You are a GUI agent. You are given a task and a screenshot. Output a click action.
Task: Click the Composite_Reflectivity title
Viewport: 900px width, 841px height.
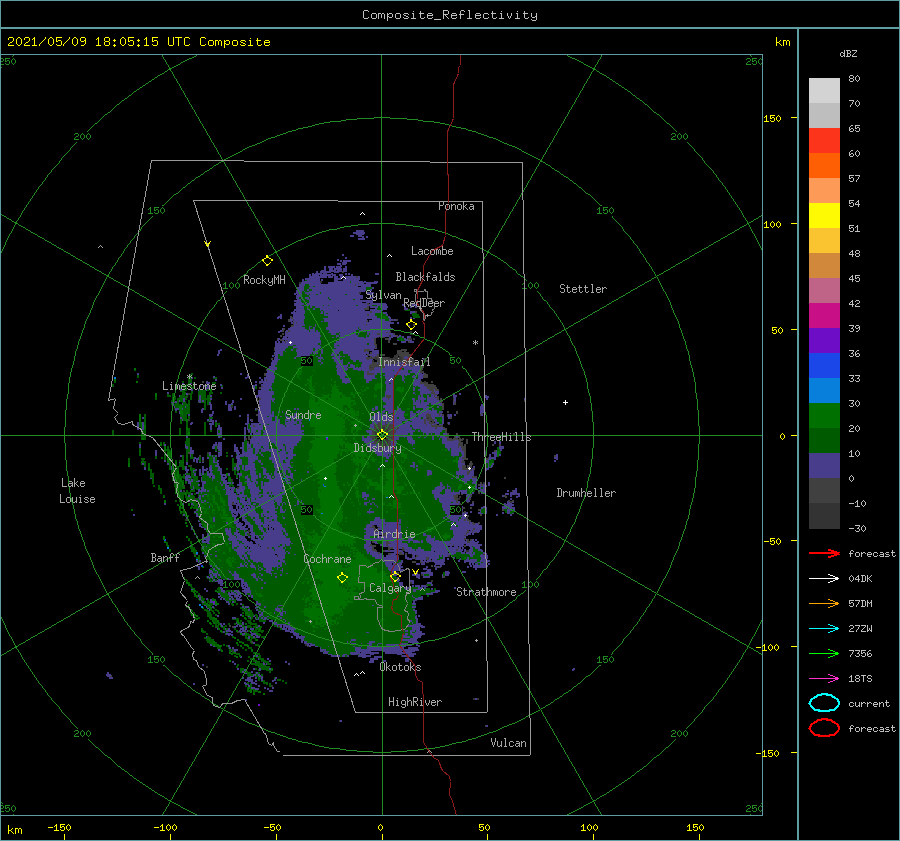tap(450, 15)
